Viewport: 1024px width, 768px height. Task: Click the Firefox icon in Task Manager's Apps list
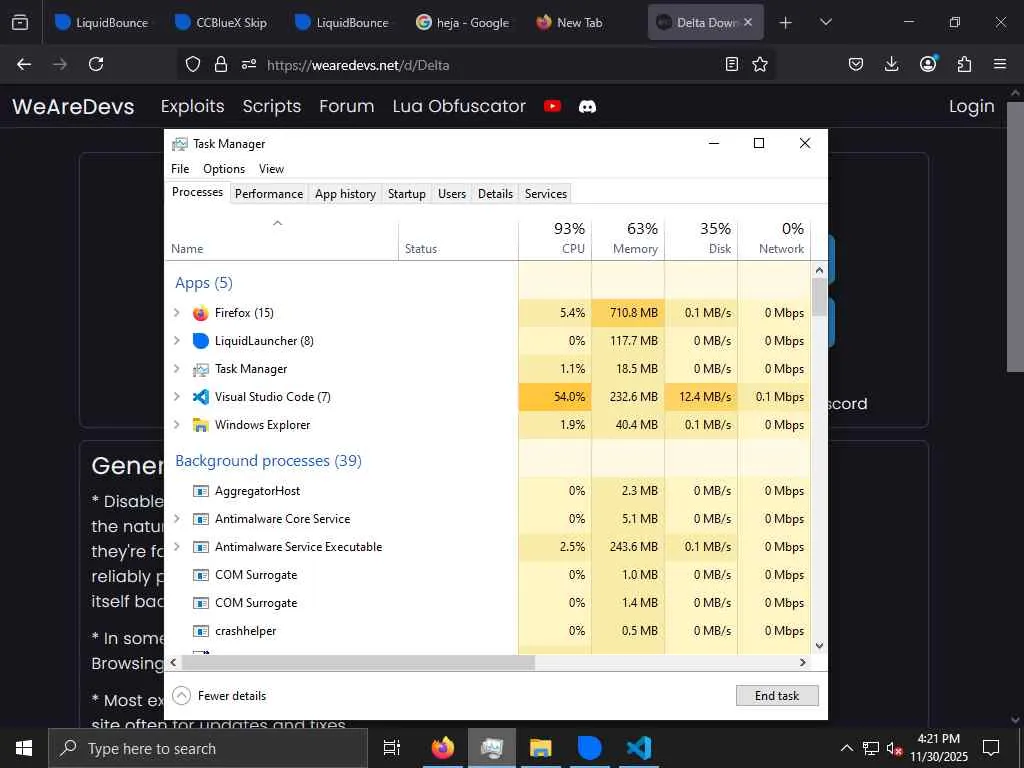point(200,313)
